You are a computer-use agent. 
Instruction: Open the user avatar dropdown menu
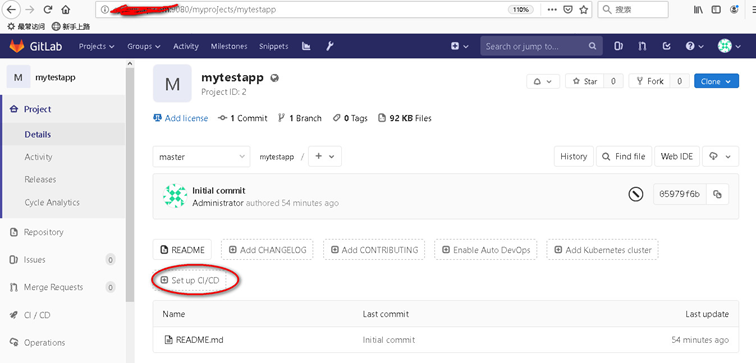[x=729, y=46]
